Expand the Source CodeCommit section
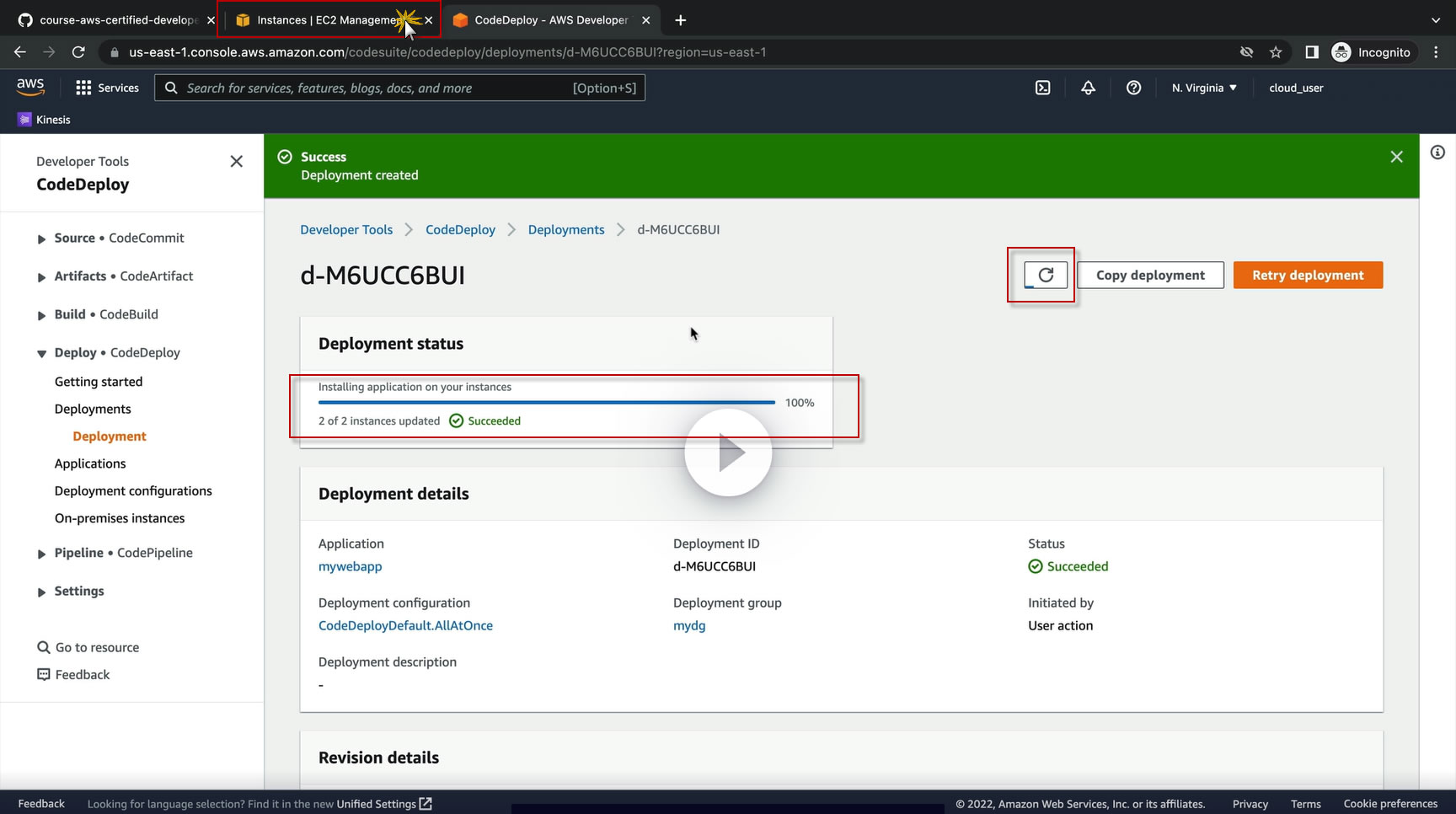 click(x=110, y=238)
